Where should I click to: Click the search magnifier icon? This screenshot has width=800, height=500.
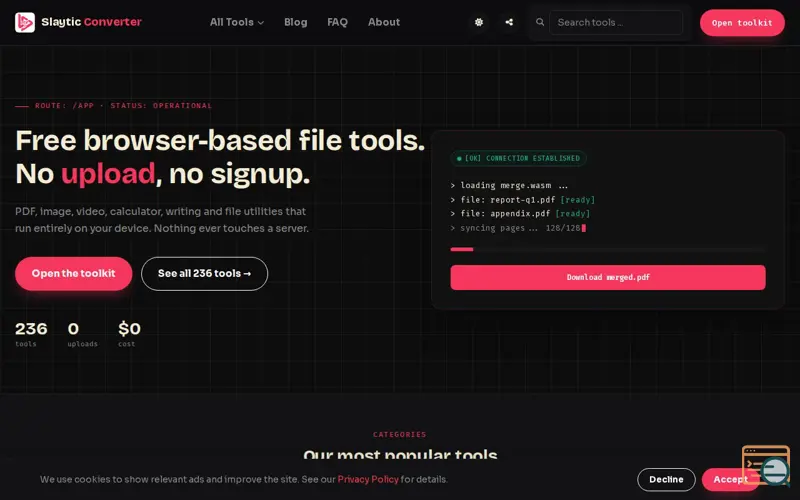(x=540, y=22)
